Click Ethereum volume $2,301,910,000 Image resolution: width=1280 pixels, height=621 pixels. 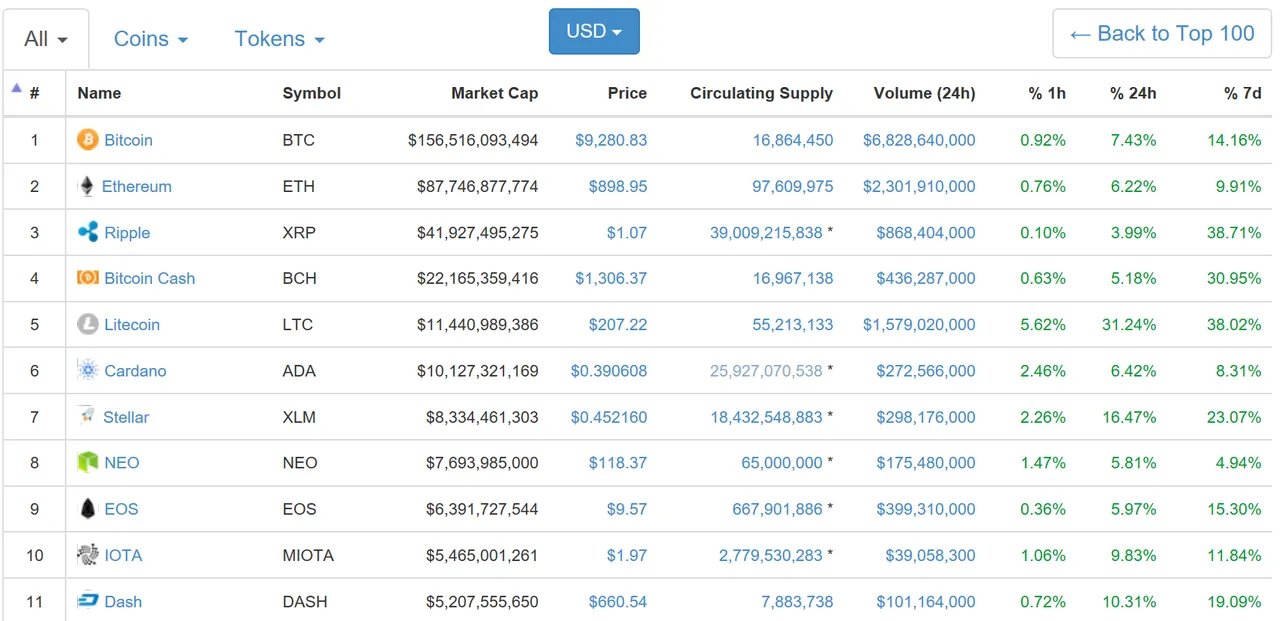pos(919,186)
